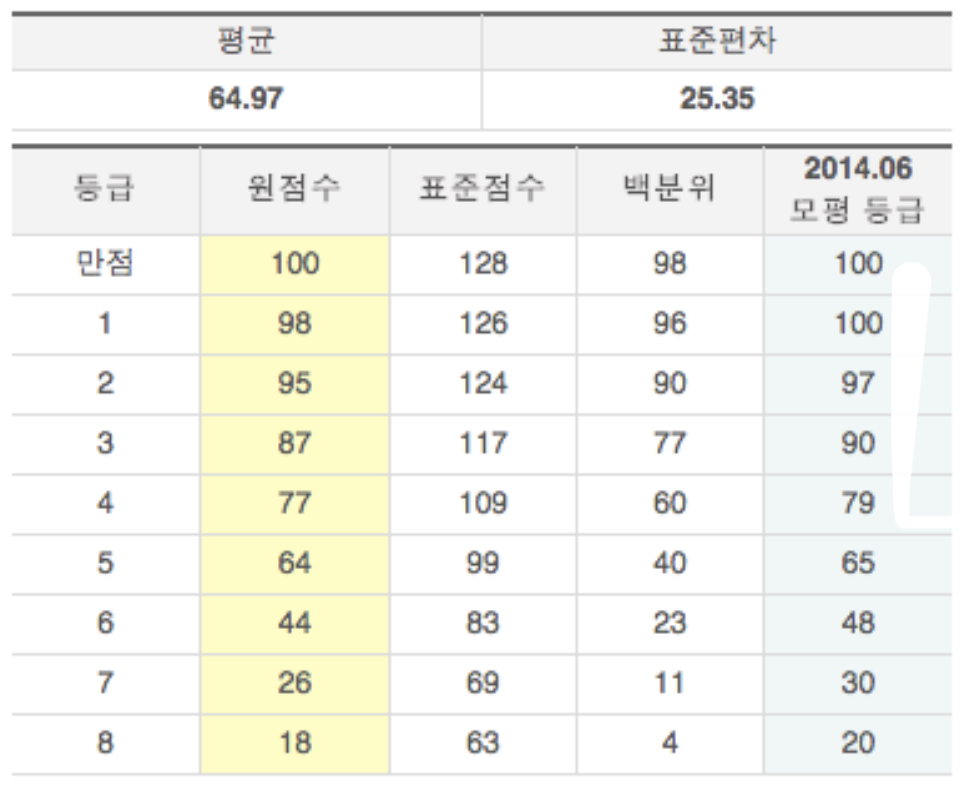
Task: Select 백분위 4 in the grade 8 row
Action: click(670, 744)
